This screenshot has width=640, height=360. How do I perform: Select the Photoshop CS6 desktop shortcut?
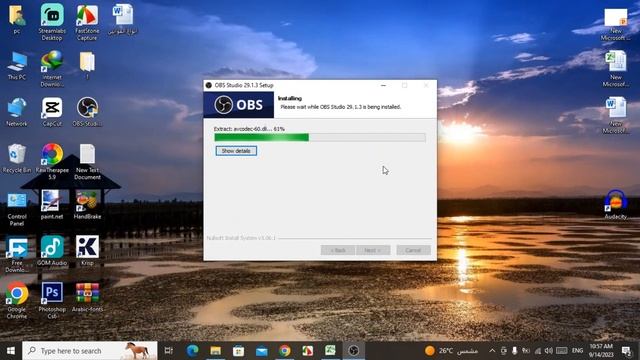(x=52, y=301)
